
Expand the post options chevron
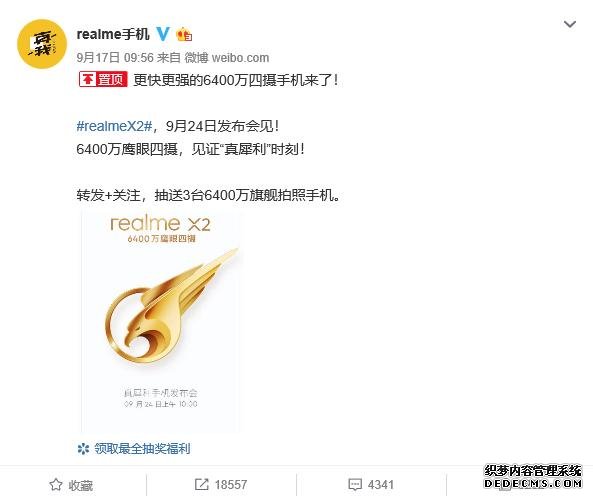(x=570, y=25)
